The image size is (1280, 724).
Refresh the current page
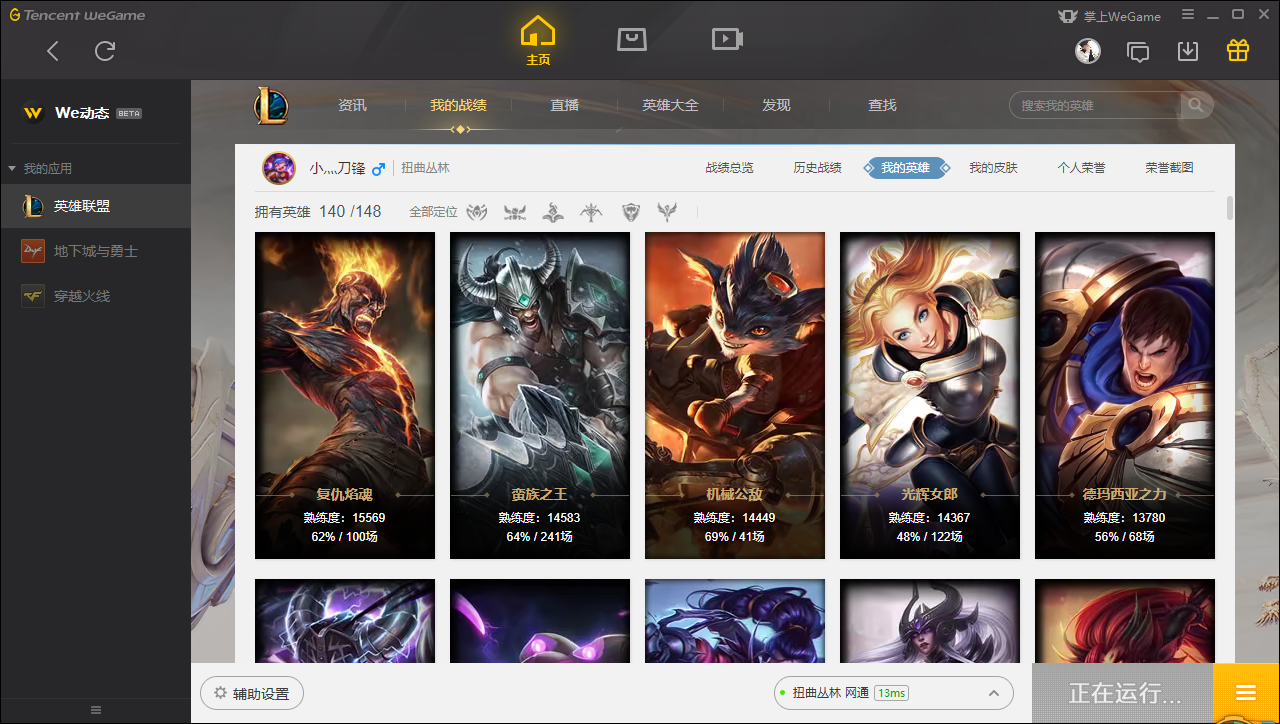tap(105, 51)
